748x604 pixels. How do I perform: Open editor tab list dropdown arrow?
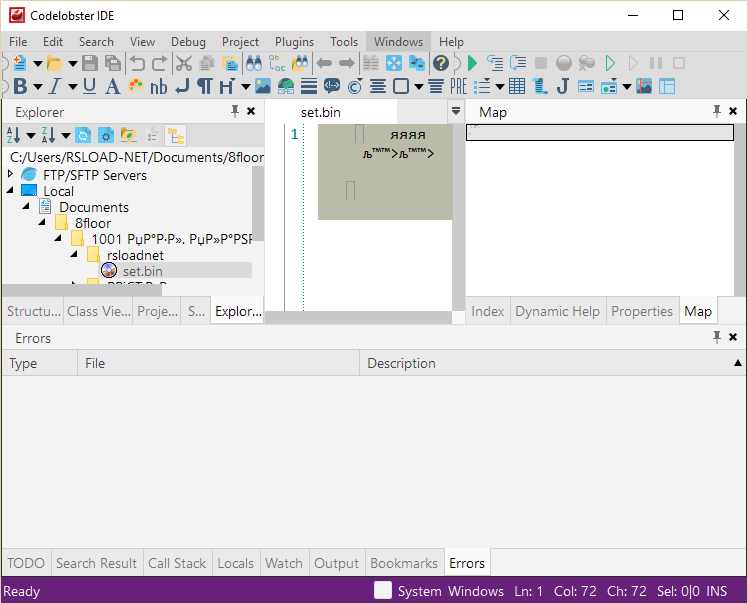click(456, 111)
